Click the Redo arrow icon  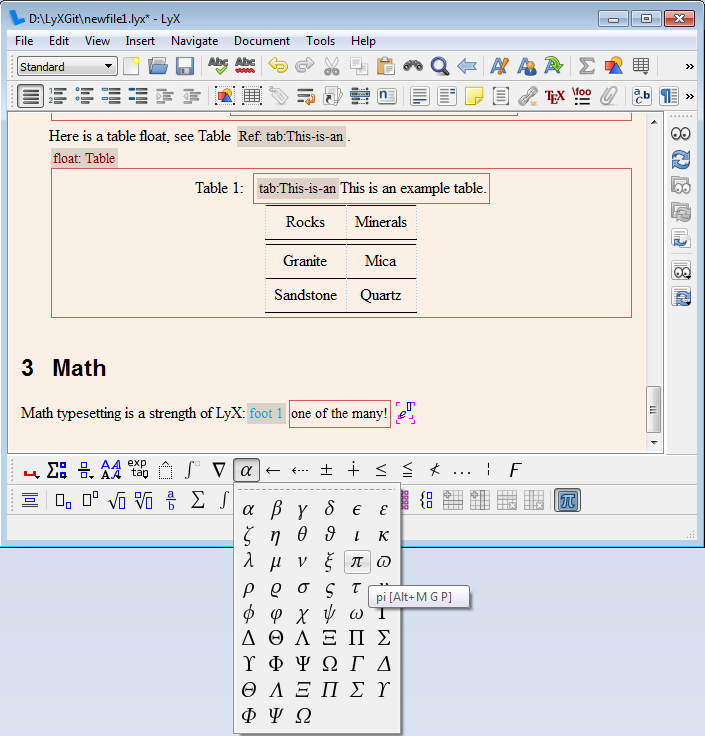305,66
